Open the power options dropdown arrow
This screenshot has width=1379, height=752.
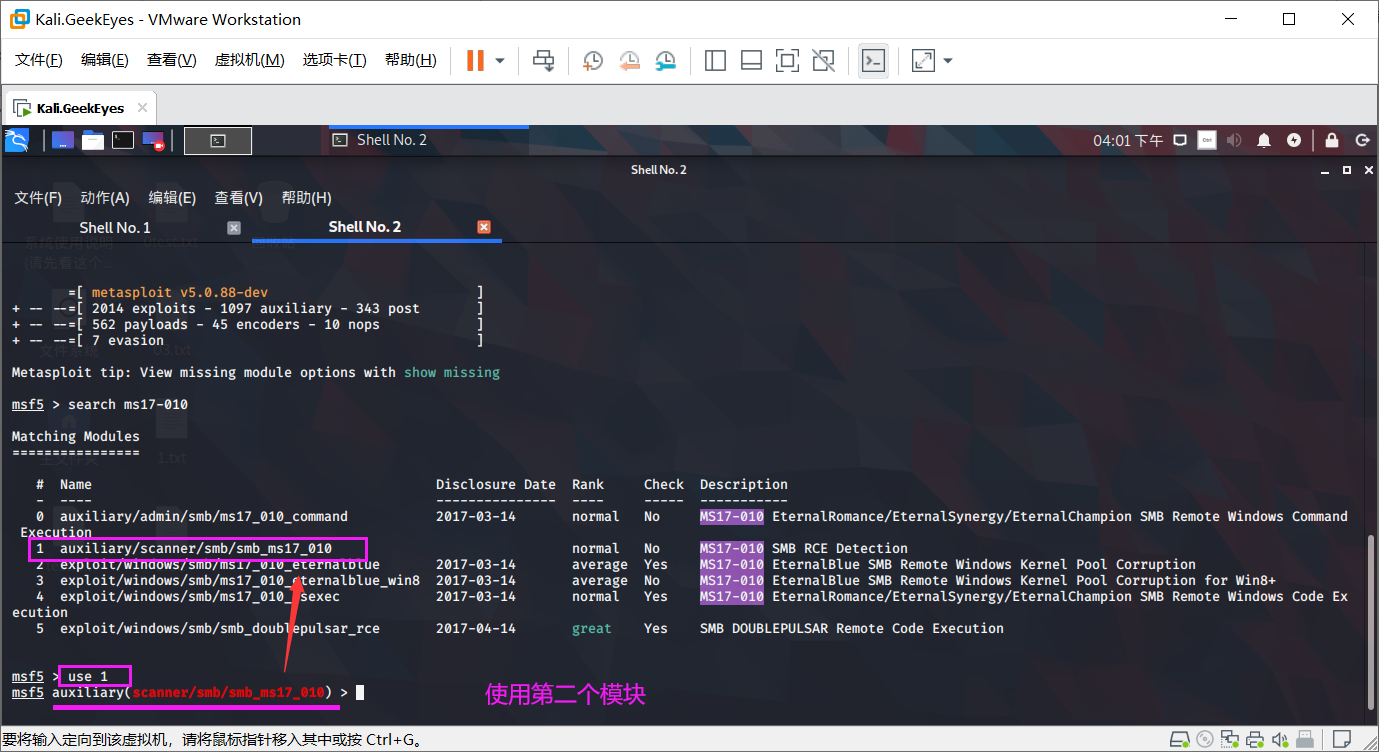[500, 61]
